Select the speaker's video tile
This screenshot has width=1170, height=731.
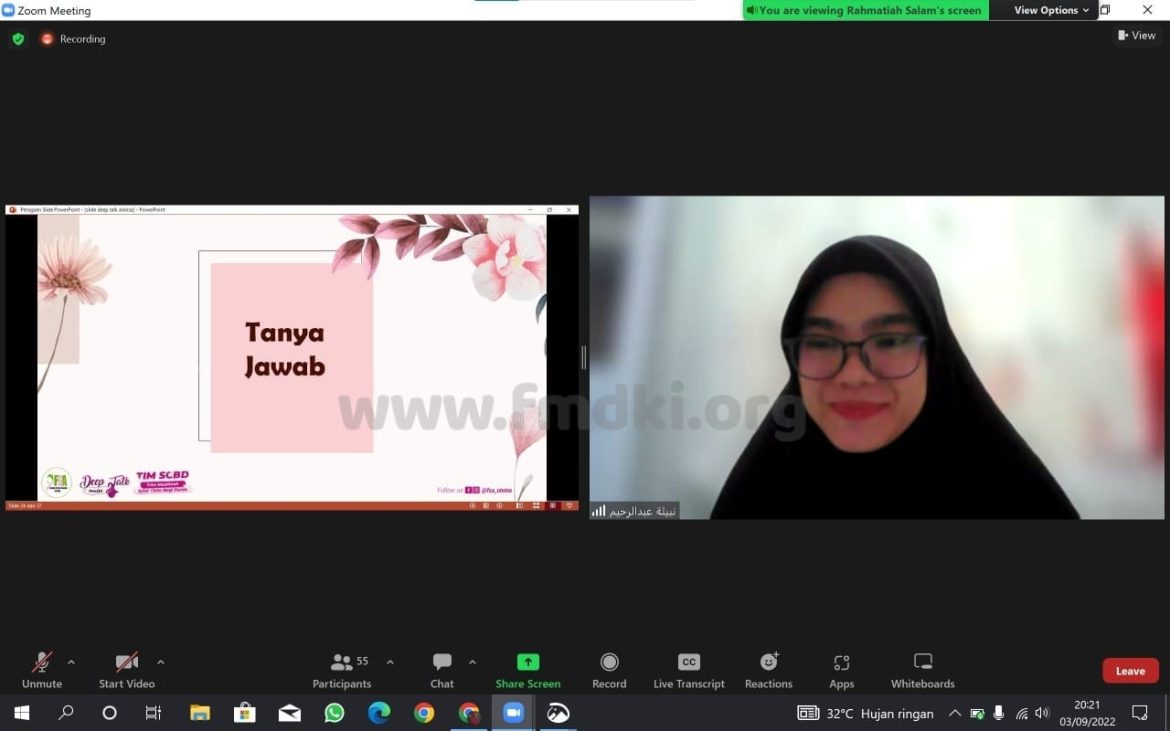coord(876,357)
